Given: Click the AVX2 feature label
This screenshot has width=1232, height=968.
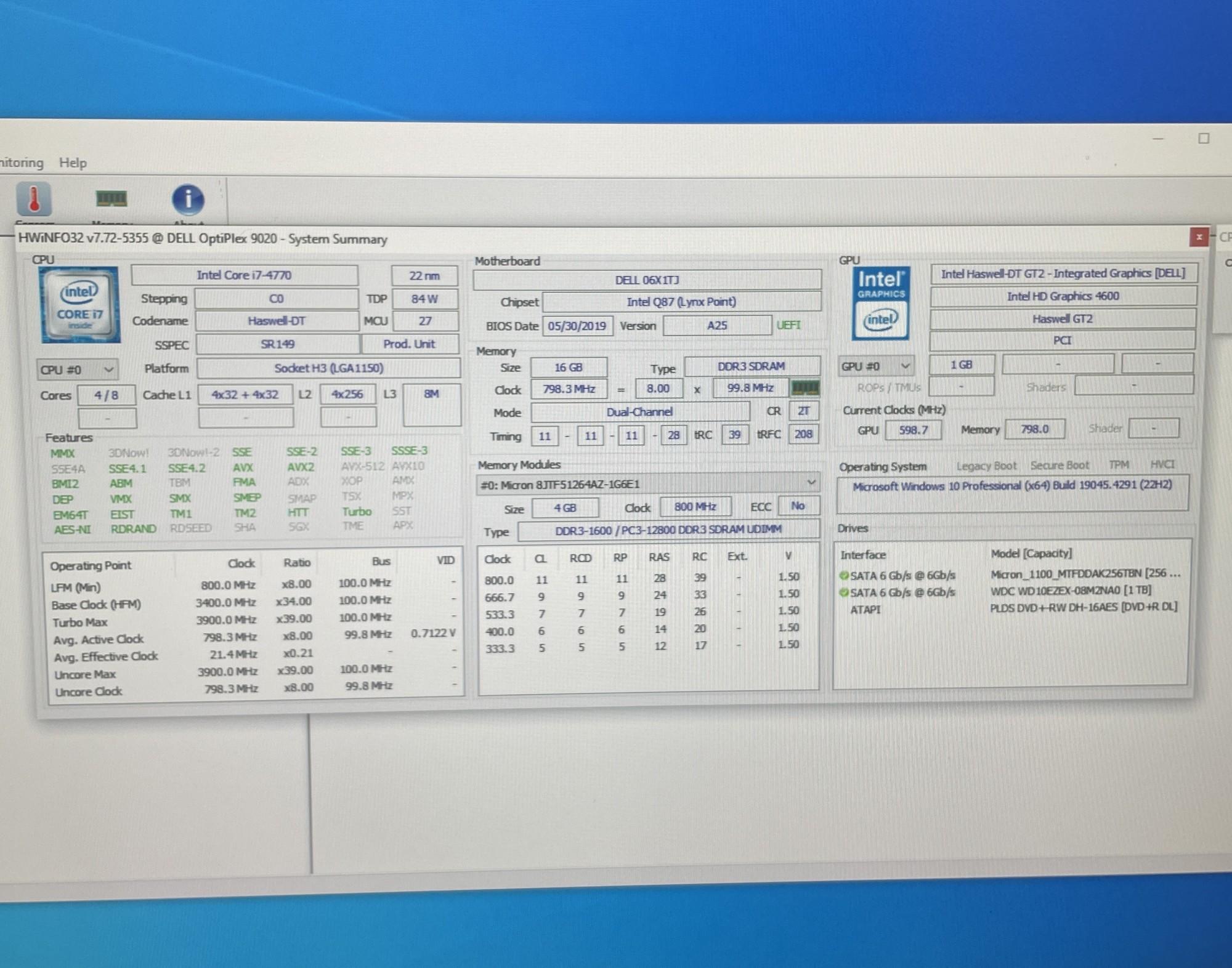Looking at the screenshot, I should tap(301, 467).
